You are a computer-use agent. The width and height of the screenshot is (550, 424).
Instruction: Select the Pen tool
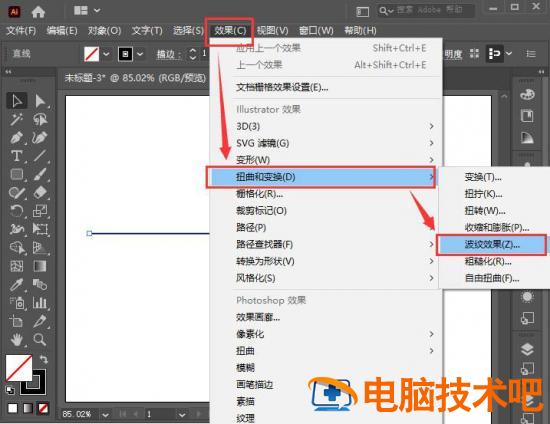click(x=16, y=137)
